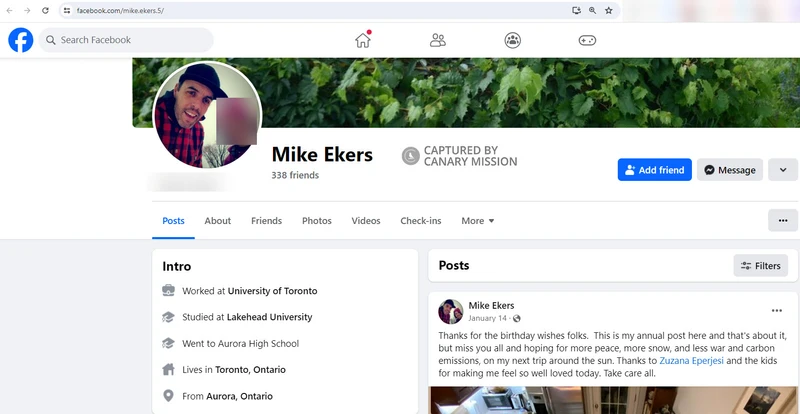Click the browser address bar URL

tap(120, 11)
